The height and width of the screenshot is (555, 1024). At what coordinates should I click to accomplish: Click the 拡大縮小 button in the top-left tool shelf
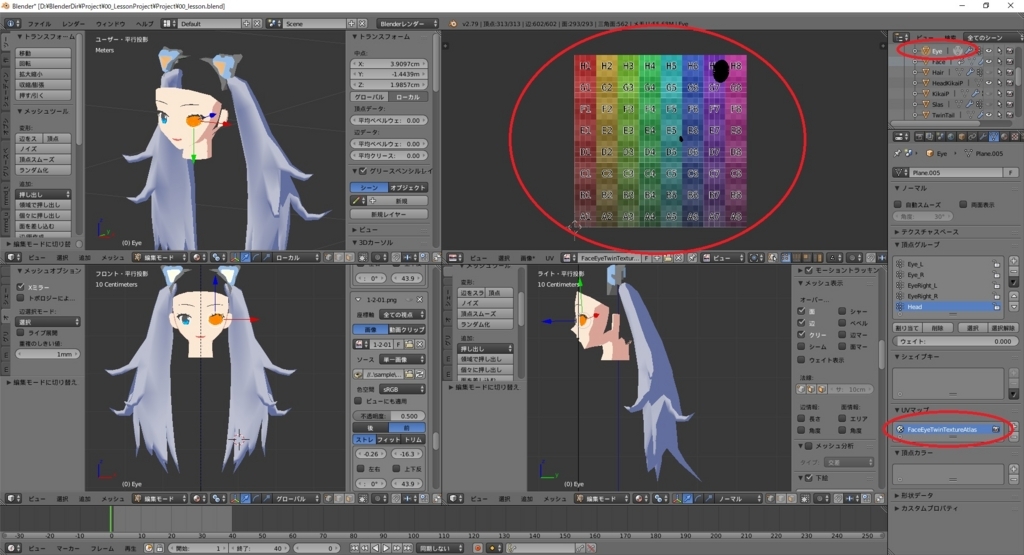click(43, 74)
